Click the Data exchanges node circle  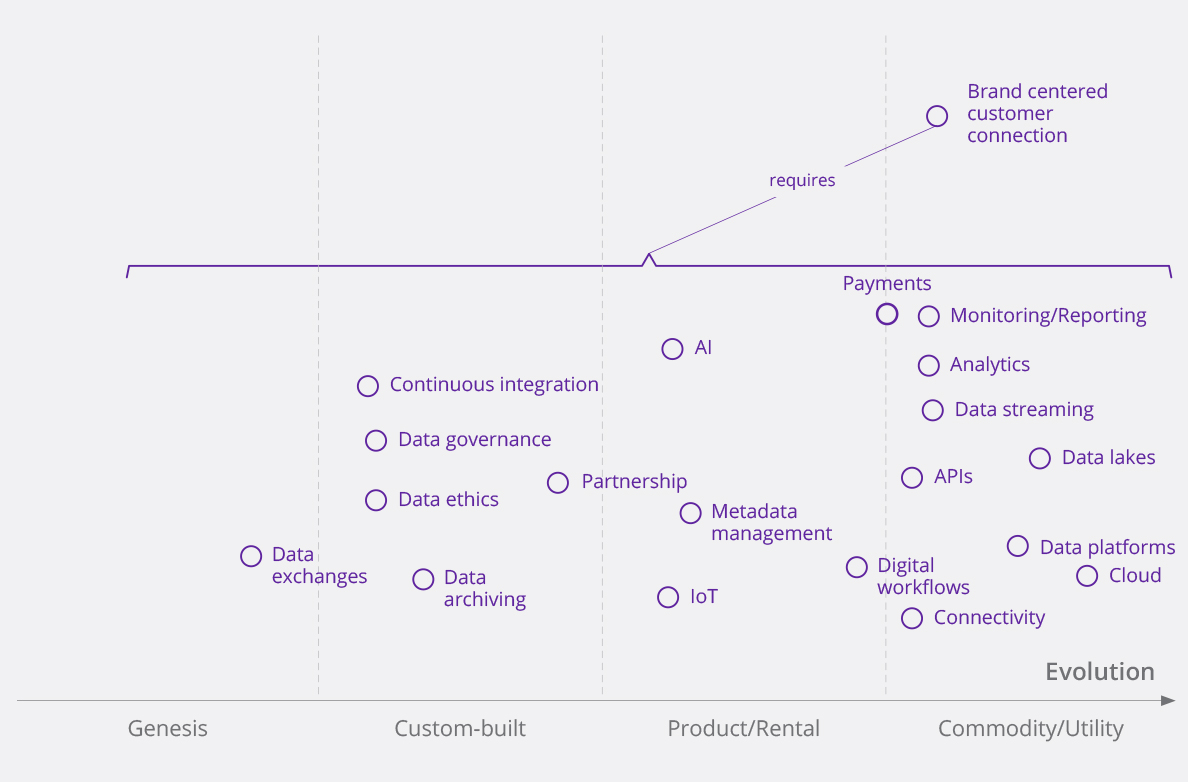point(251,556)
